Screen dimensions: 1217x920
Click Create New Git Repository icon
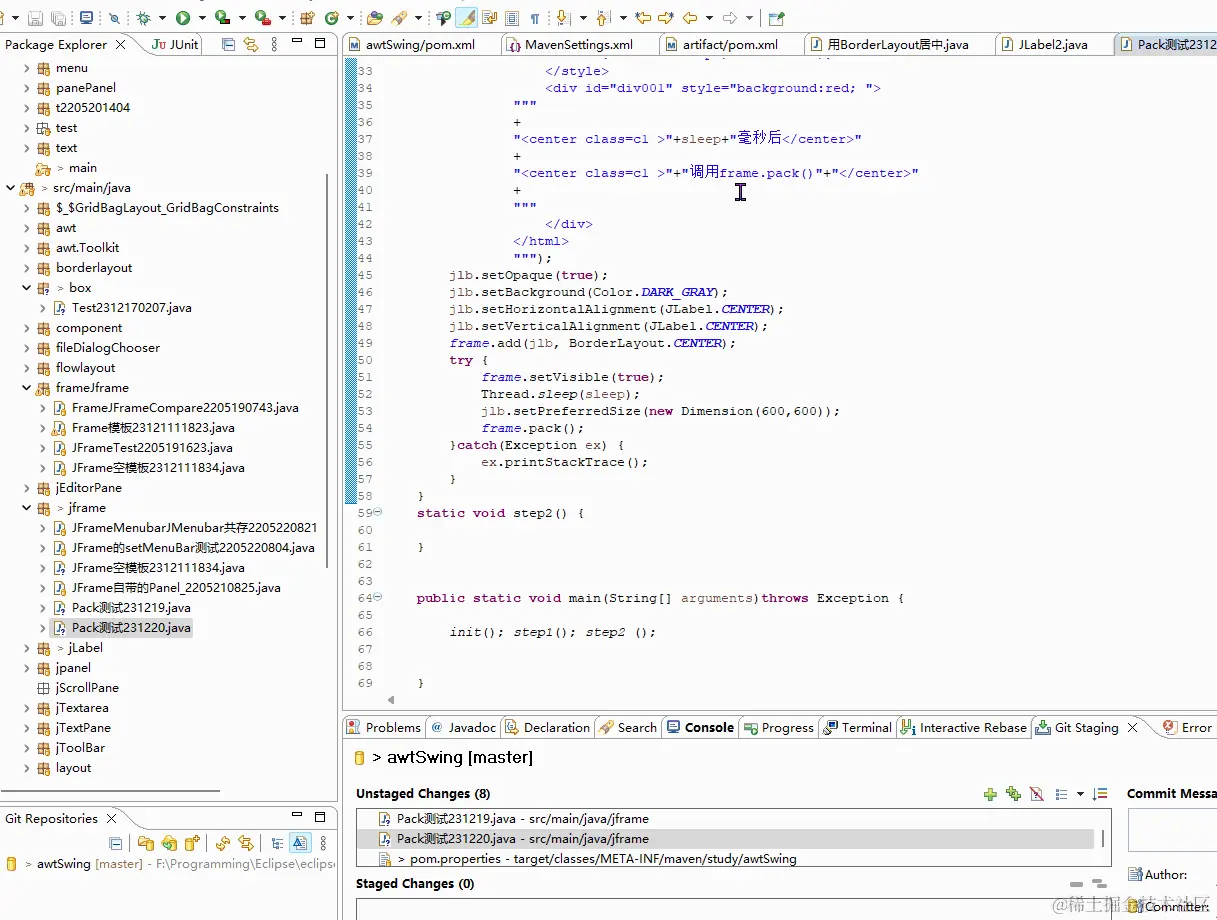click(192, 843)
